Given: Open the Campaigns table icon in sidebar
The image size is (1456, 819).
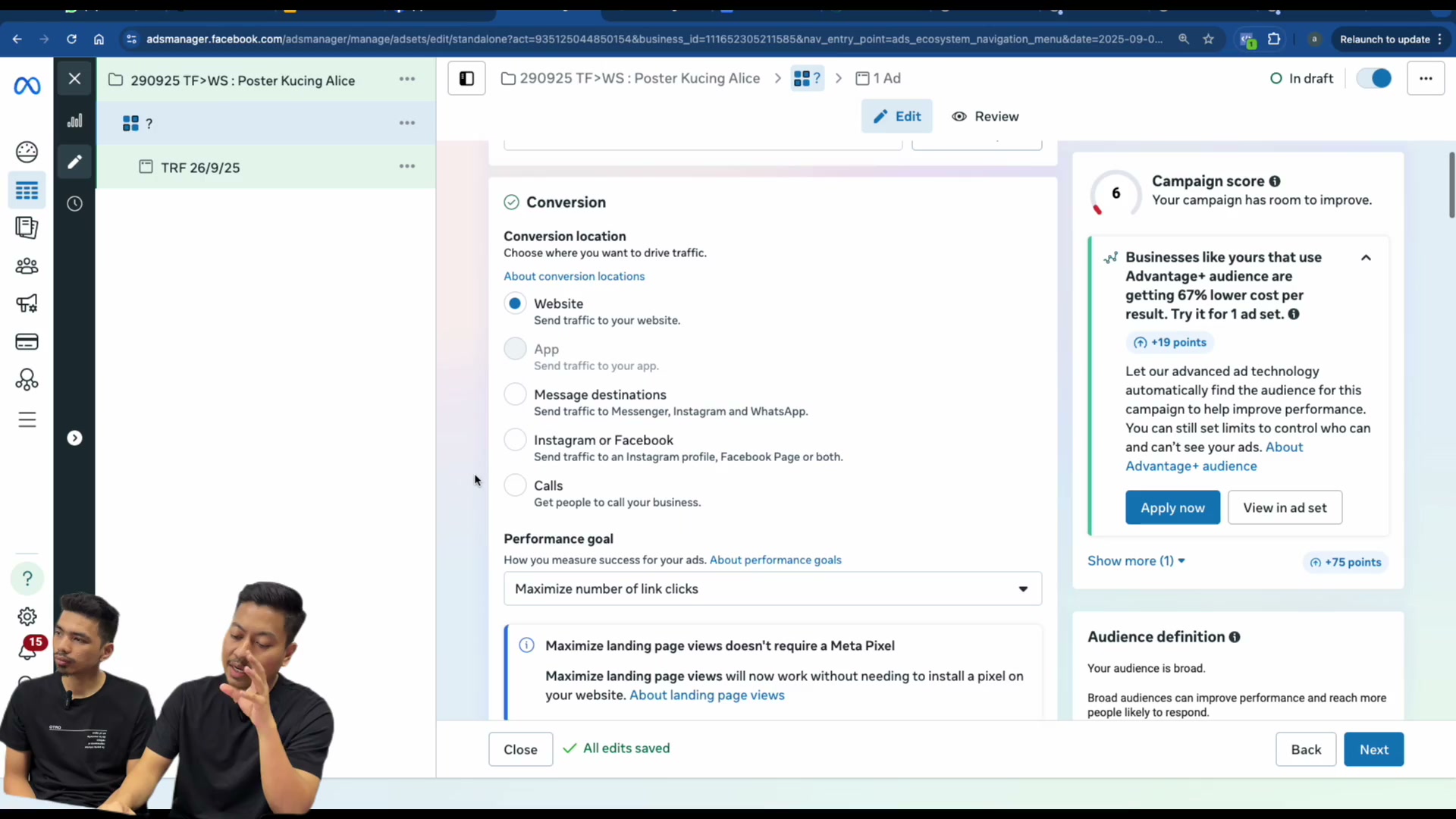Looking at the screenshot, I should click(27, 190).
